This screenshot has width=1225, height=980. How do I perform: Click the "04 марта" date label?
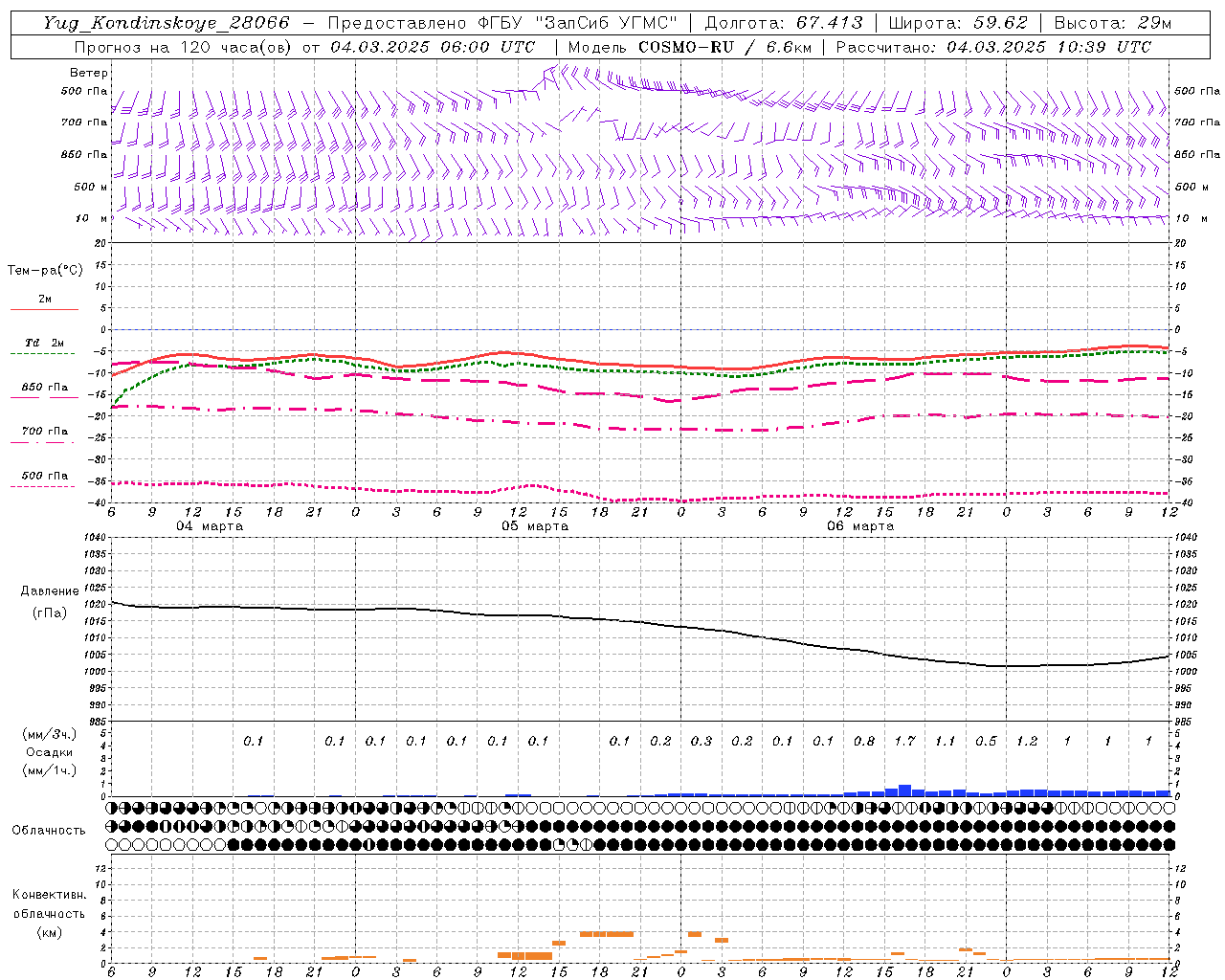click(x=210, y=526)
